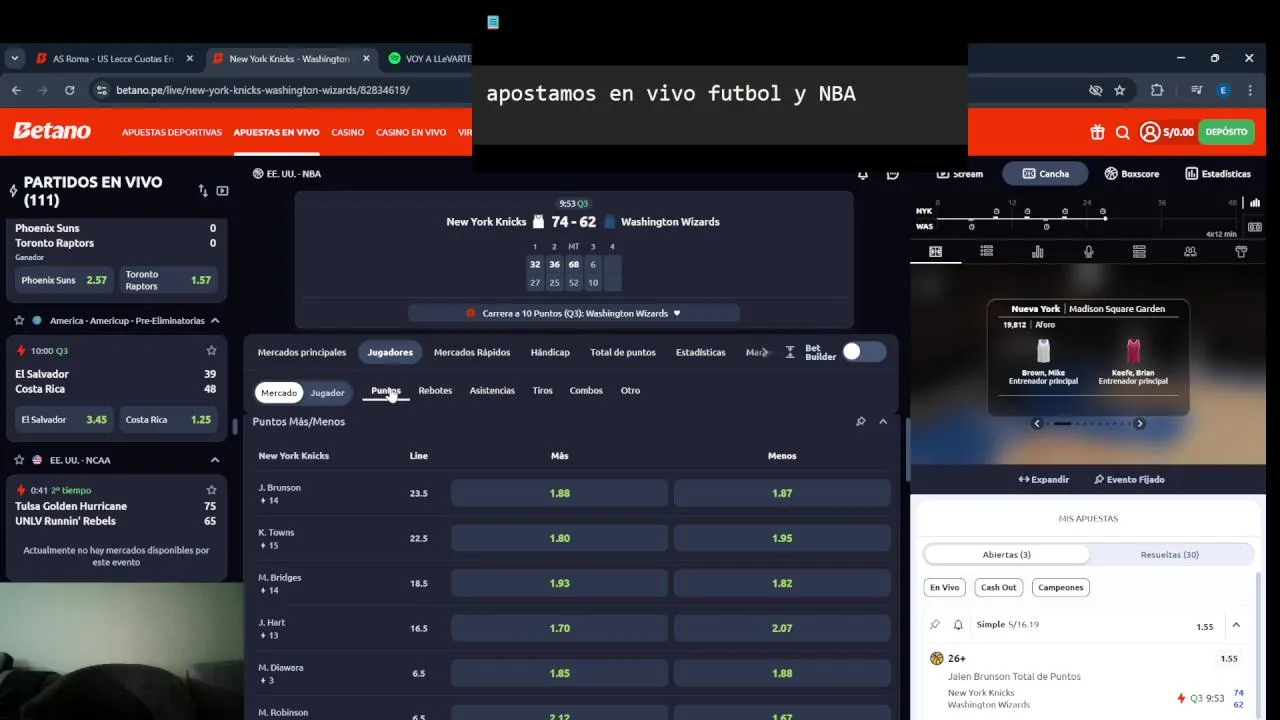Open the user account avatar icon
Screen dimensions: 1280x720
[x=1150, y=132]
